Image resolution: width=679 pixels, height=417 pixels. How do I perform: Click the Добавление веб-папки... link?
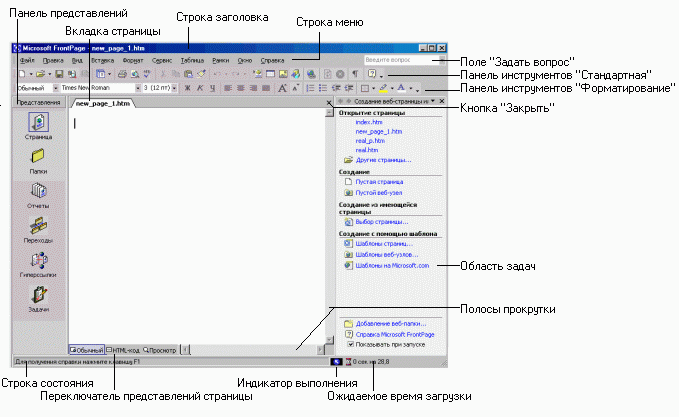391,323
